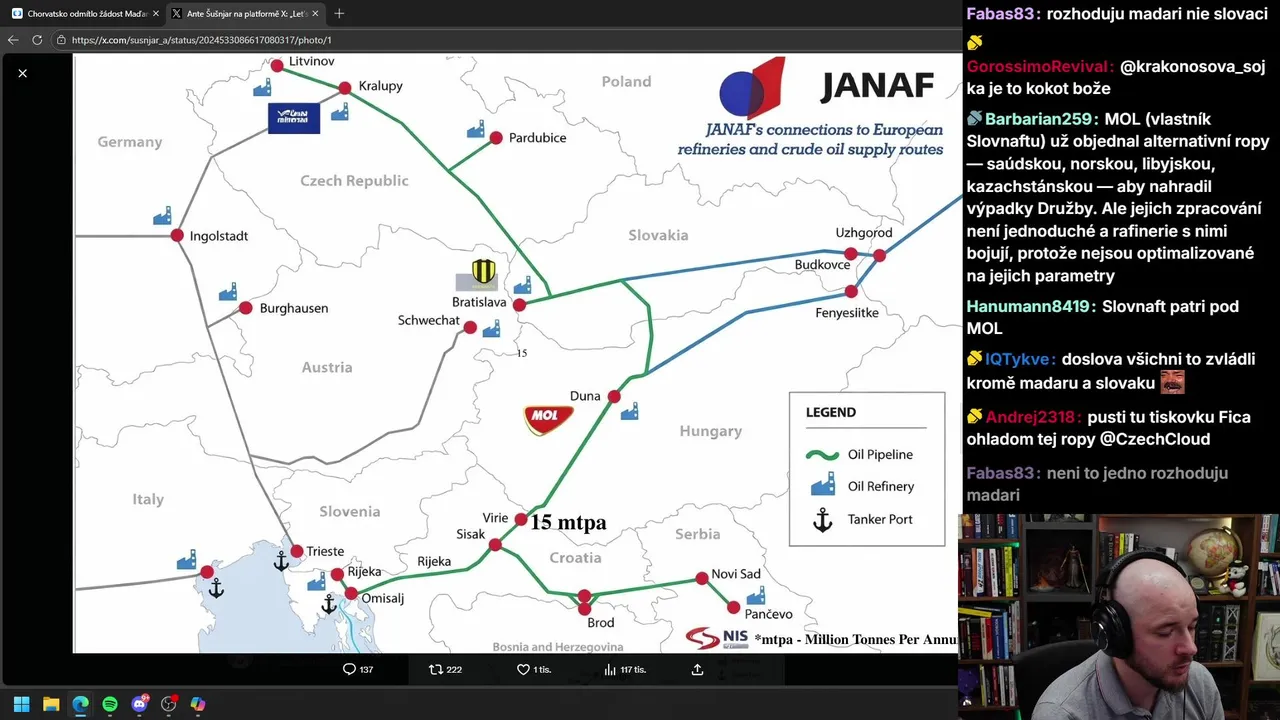Click the 'Ingolstadt' label on map
The width and height of the screenshot is (1280, 720).
click(x=219, y=236)
